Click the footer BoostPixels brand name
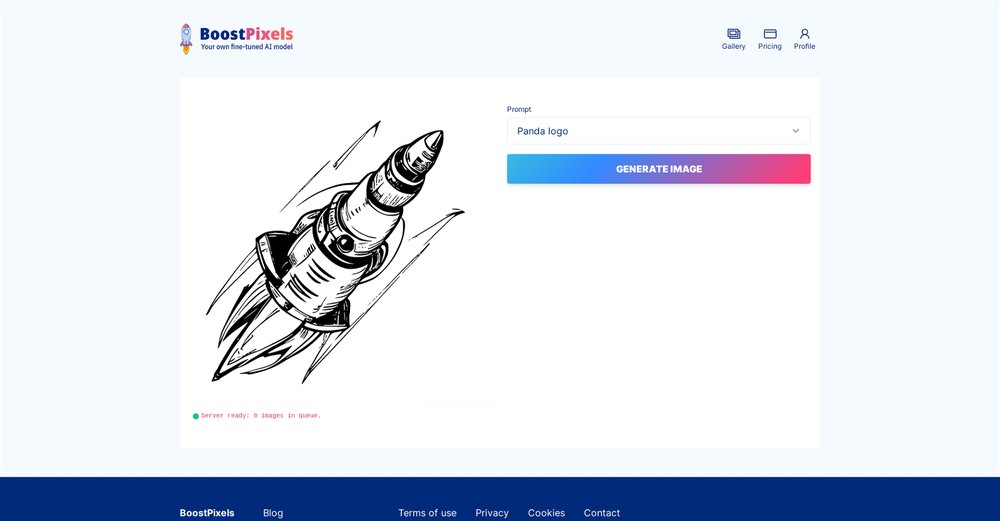This screenshot has width=1000, height=521. tap(207, 513)
